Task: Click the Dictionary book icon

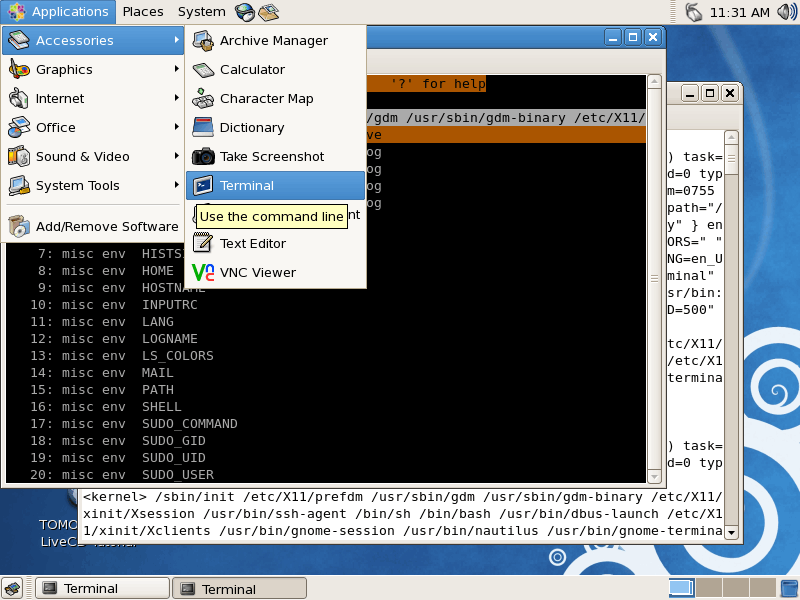Action: [203, 128]
